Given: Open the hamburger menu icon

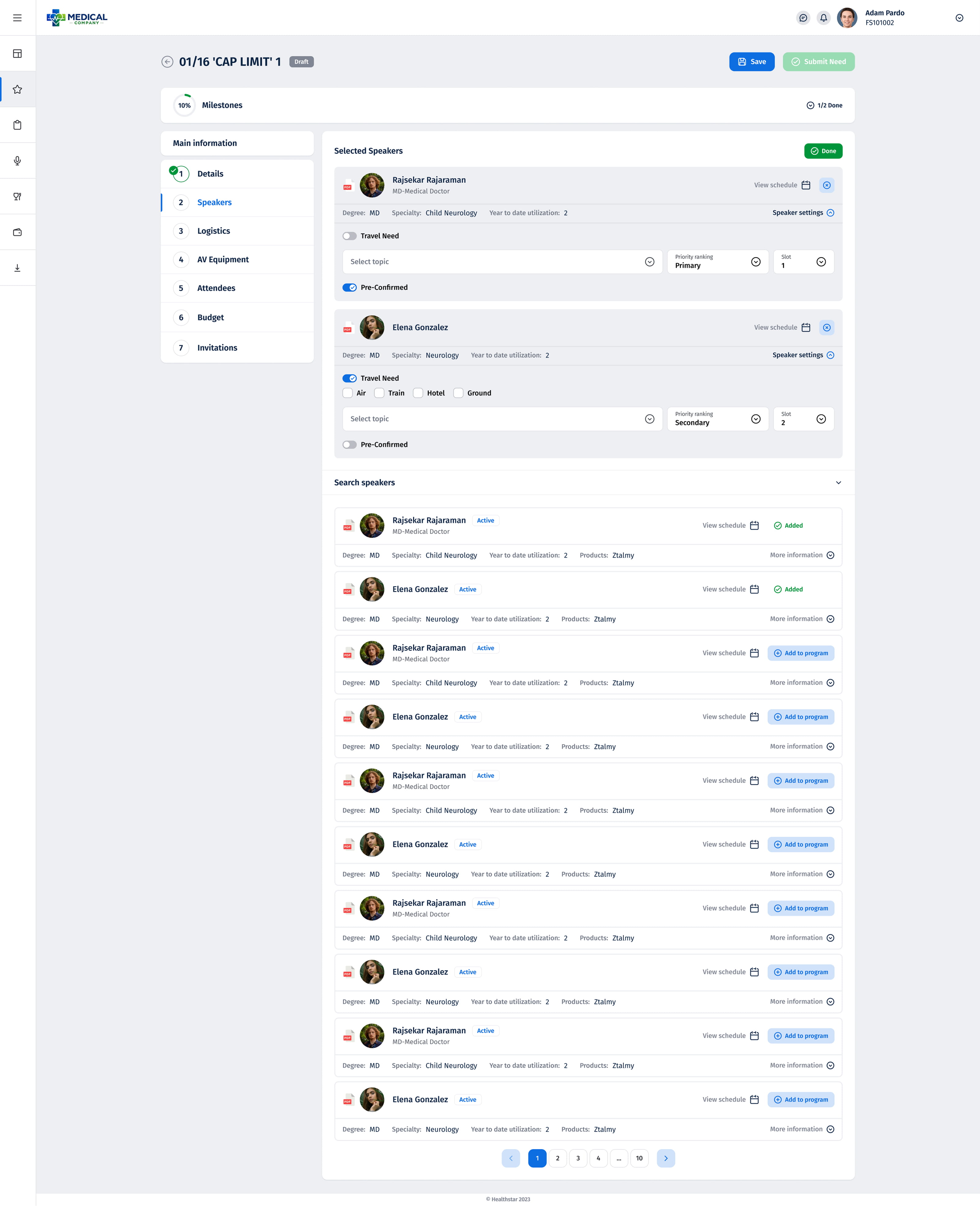Looking at the screenshot, I should pos(17,18).
